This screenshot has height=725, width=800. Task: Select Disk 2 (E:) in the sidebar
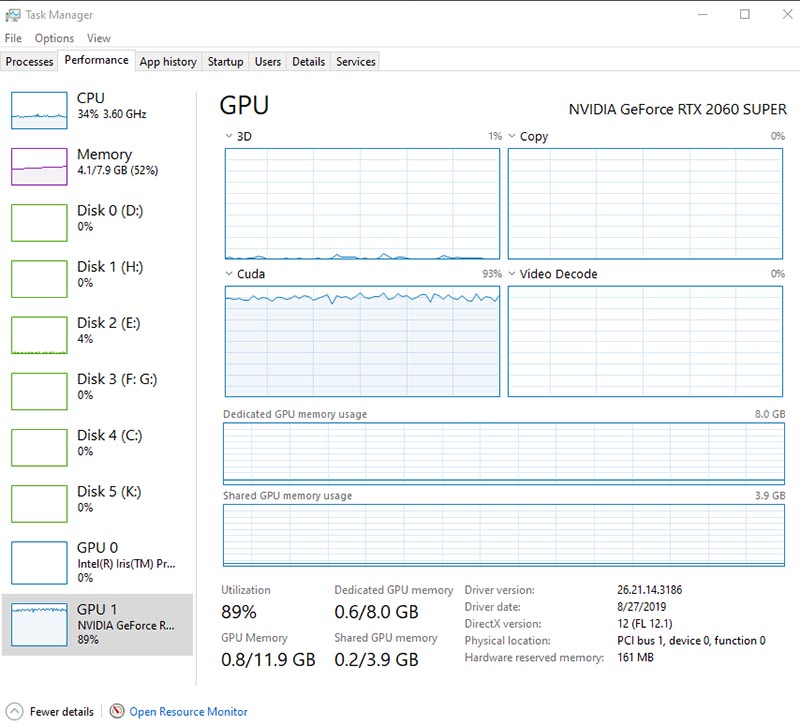98,335
